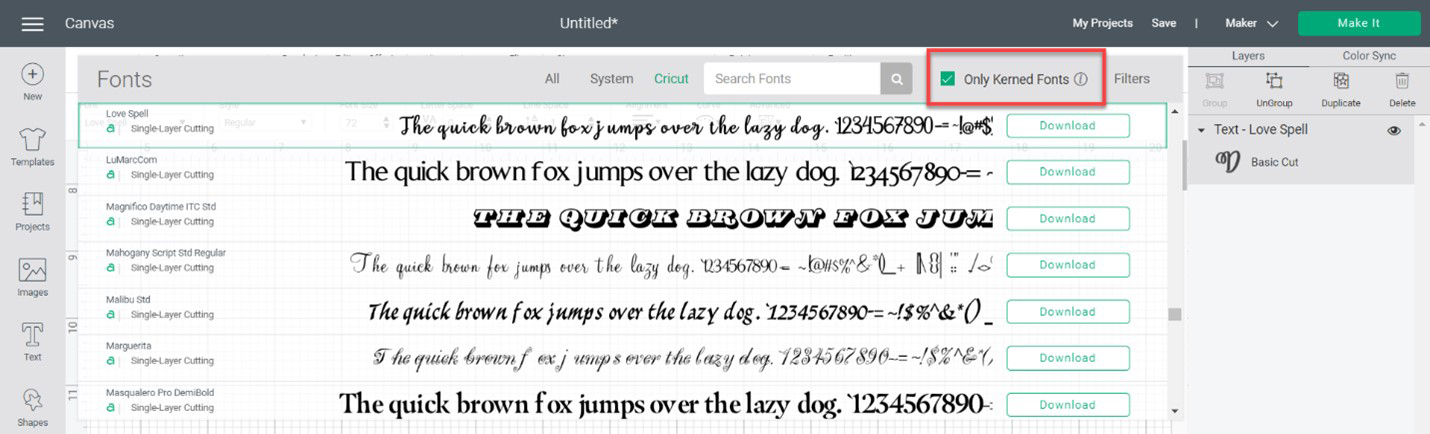1430x434 pixels.
Task: Open the hamburger menu
Action: click(32, 23)
